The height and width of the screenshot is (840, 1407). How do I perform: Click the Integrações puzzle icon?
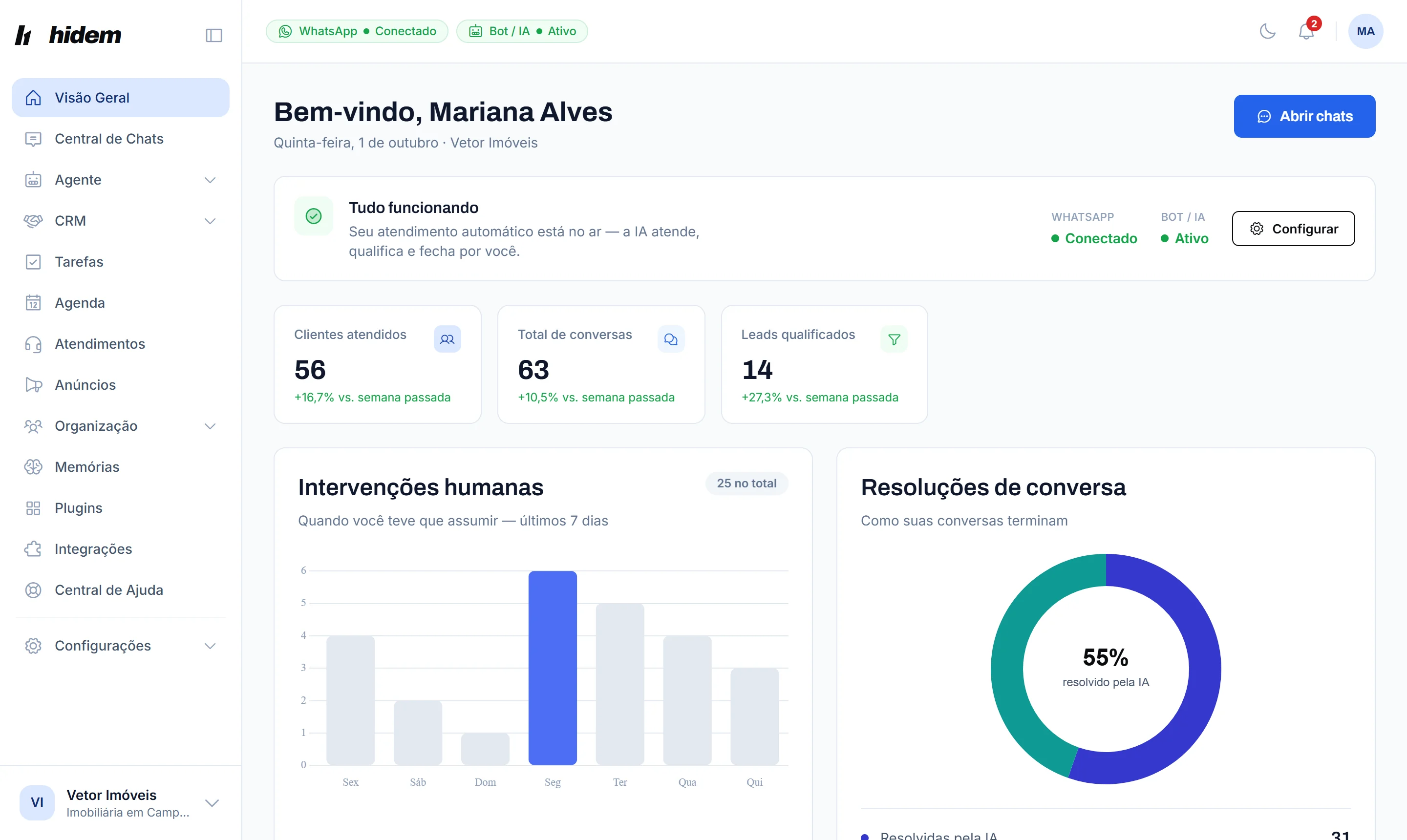pos(33,549)
